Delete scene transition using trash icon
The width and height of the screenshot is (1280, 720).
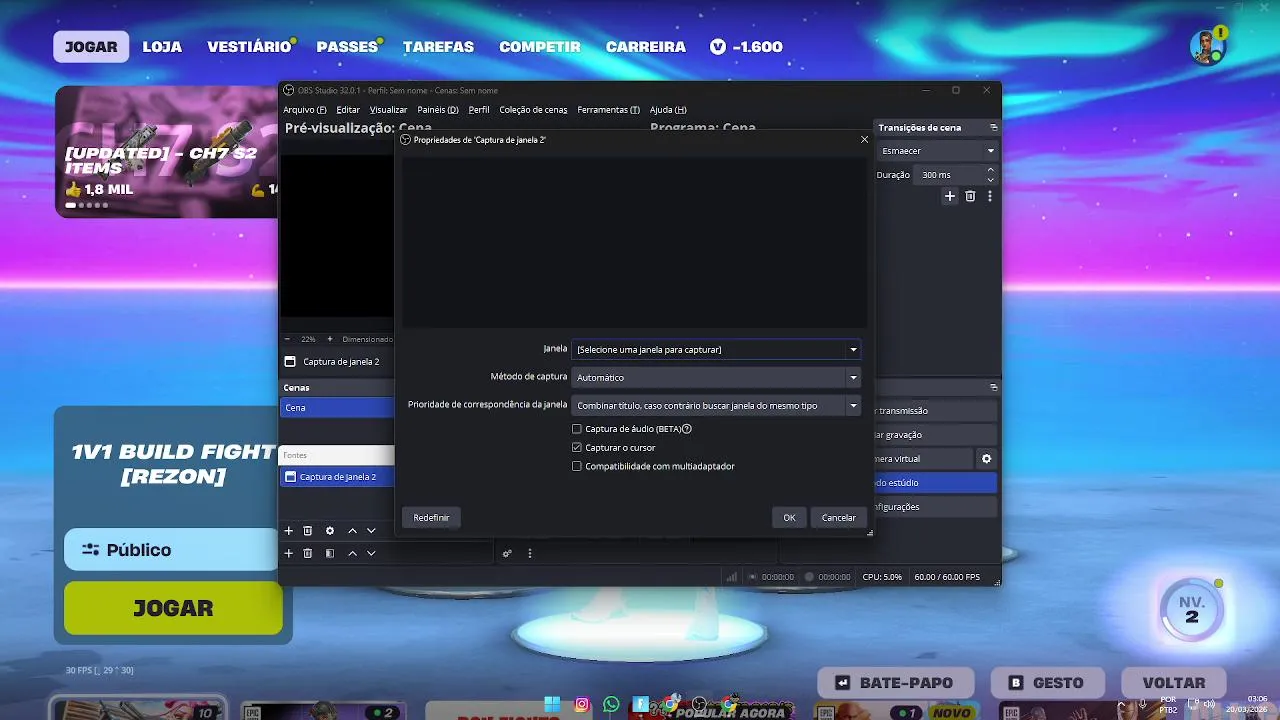tap(970, 196)
